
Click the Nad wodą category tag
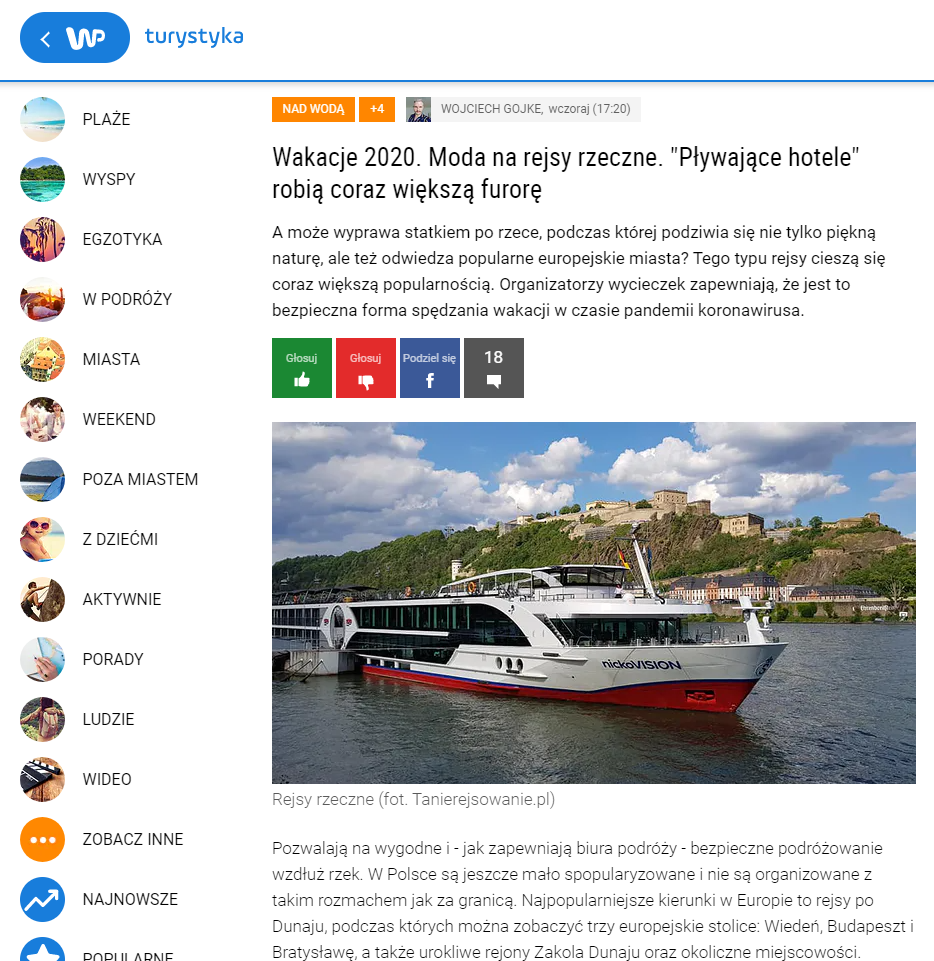click(x=313, y=109)
